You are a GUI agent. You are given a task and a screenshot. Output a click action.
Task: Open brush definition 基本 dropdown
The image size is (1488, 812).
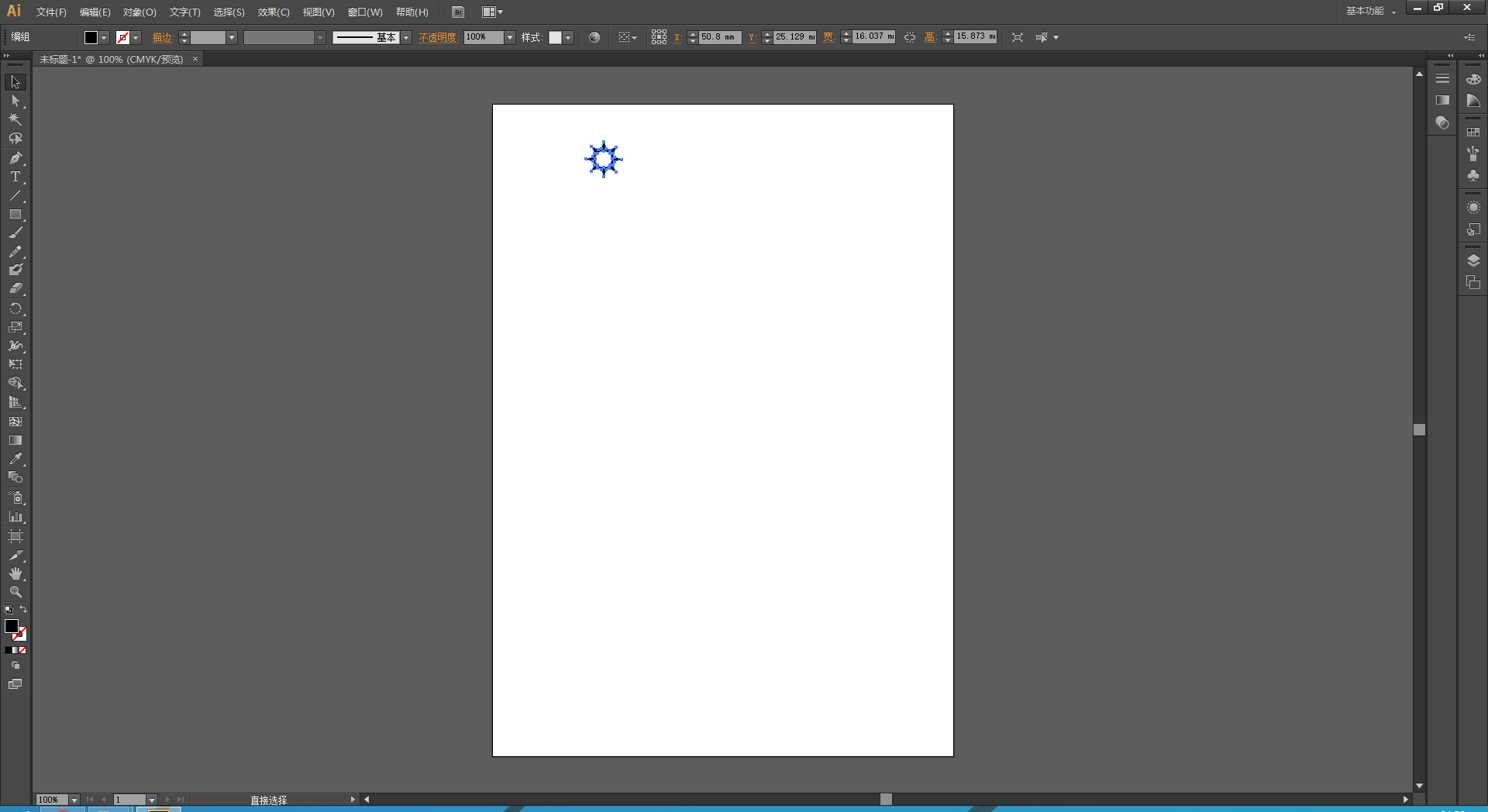coord(406,37)
